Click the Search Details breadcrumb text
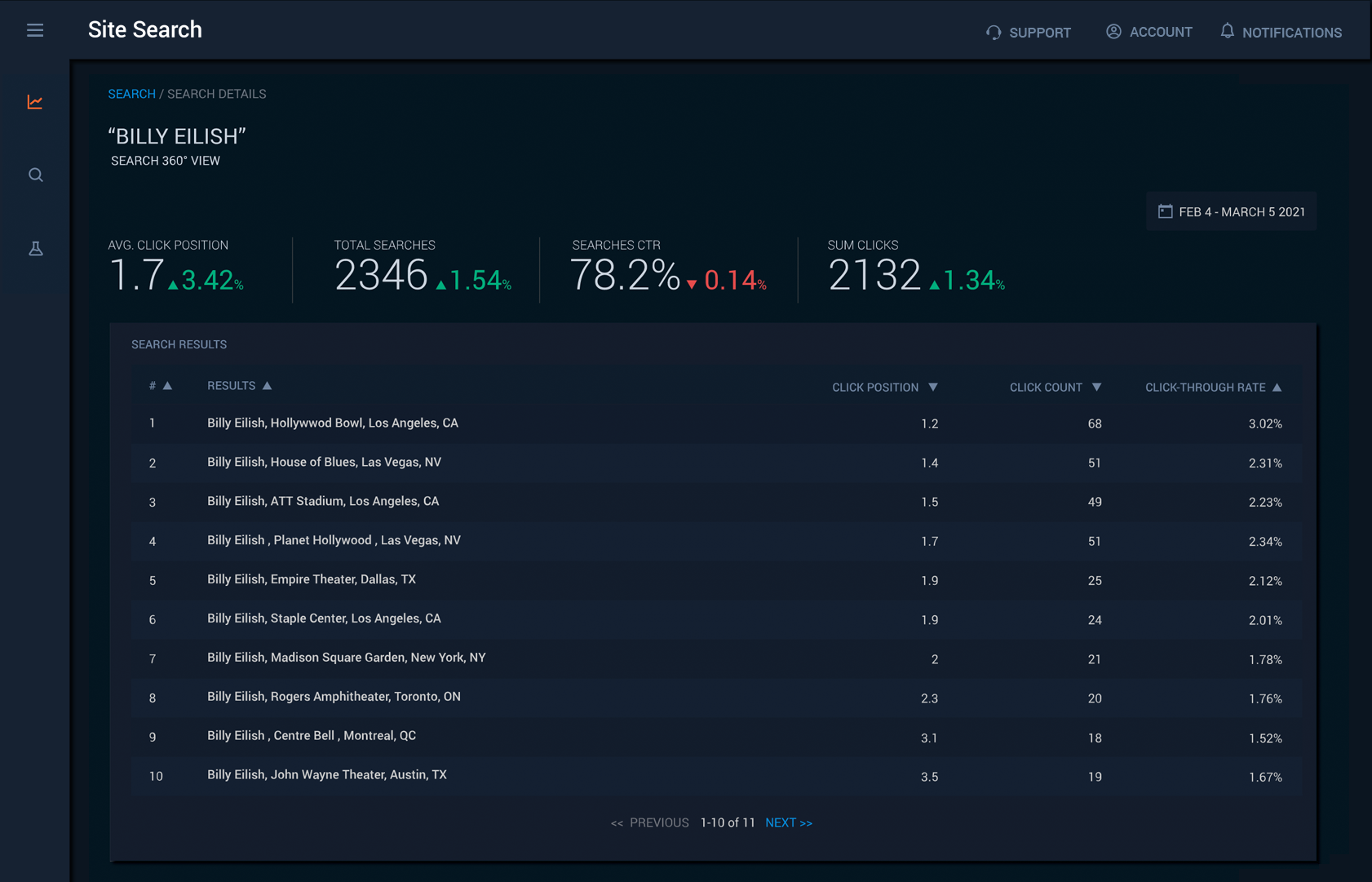 [217, 94]
